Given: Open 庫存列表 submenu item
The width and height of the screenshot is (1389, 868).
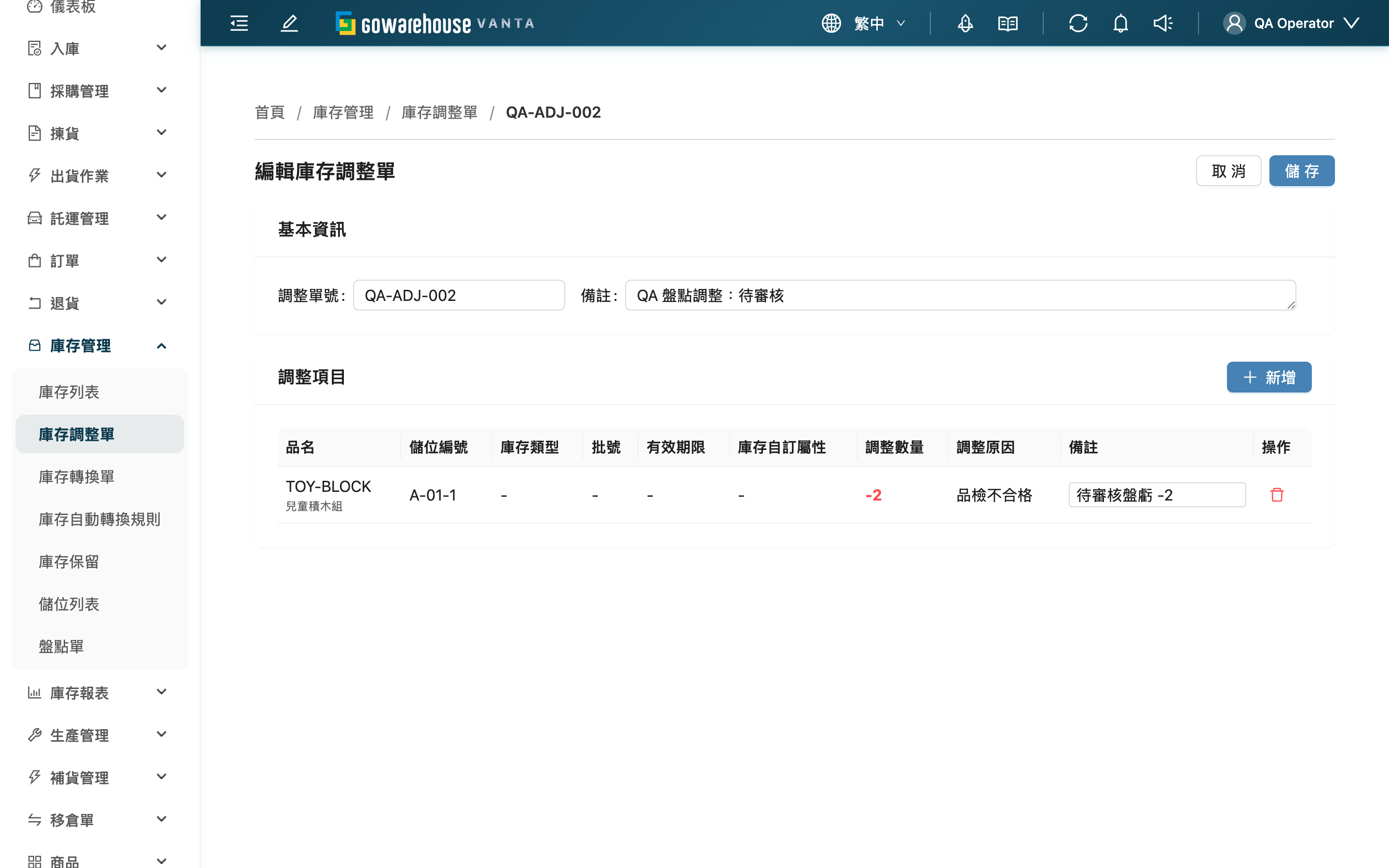Looking at the screenshot, I should pyautogui.click(x=100, y=392).
